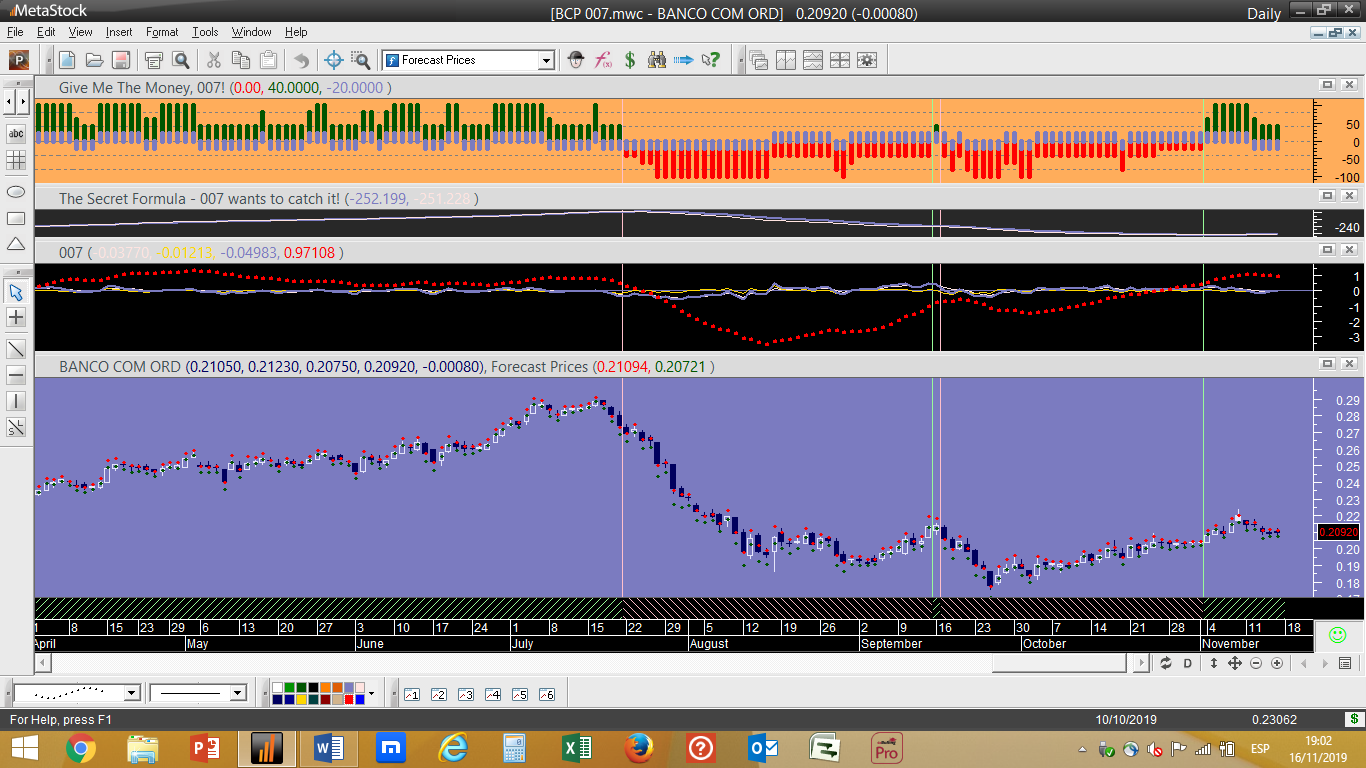Screen dimensions: 1366x768
Task: Launch the Explorer binoculars icon
Action: coord(657,60)
